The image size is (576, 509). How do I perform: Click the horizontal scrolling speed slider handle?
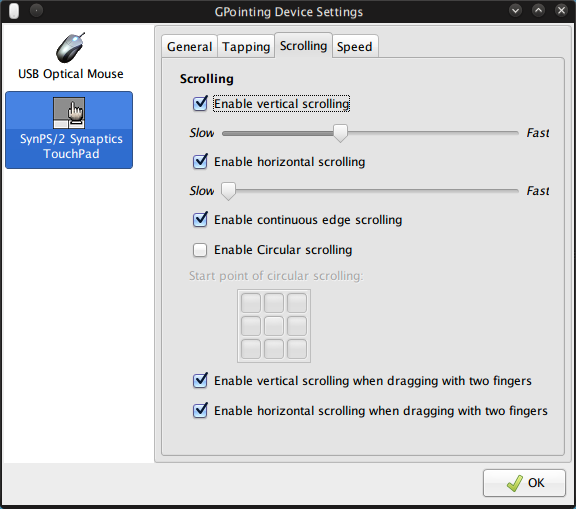[x=228, y=191]
